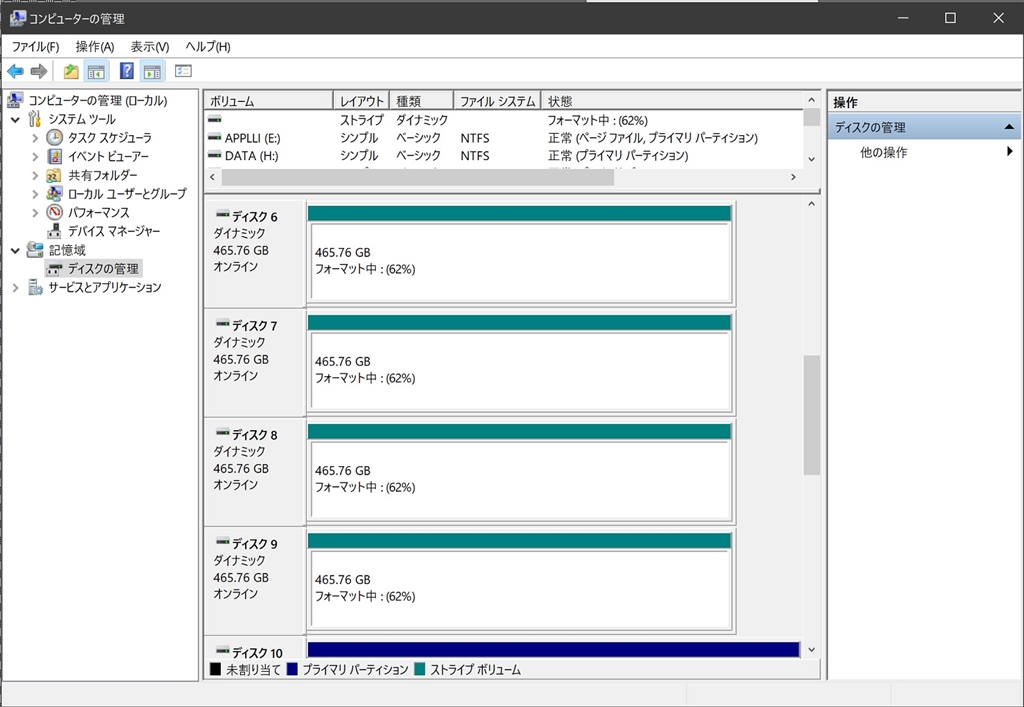This screenshot has height=707, width=1024.
Task: Click the Device Manager icon
Action: pos(55,231)
